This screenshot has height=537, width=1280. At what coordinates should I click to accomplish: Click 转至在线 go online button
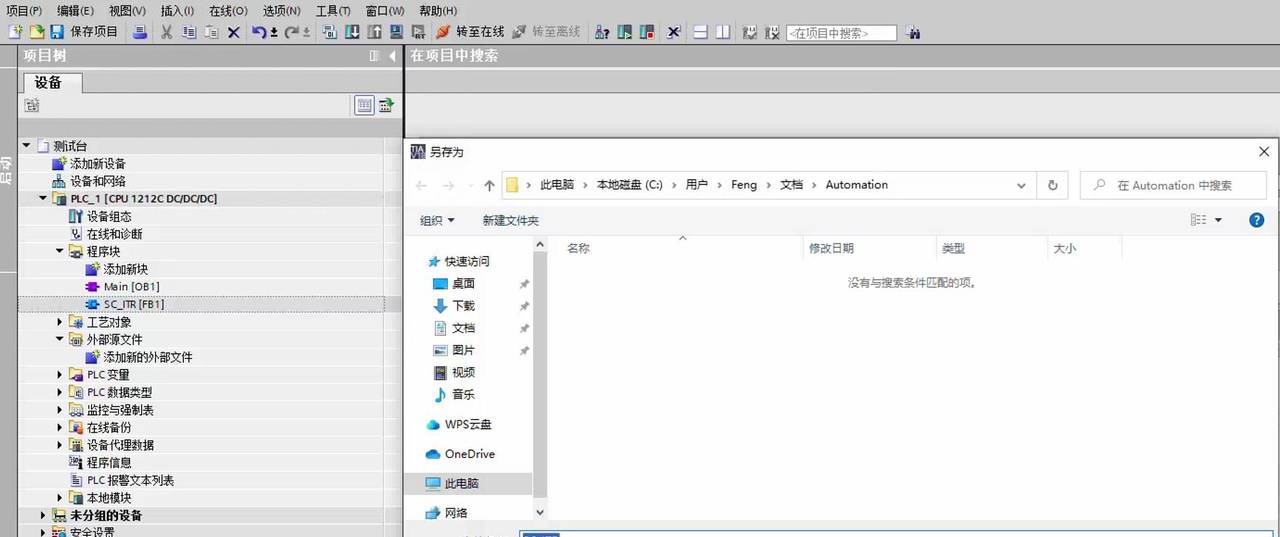(x=470, y=32)
